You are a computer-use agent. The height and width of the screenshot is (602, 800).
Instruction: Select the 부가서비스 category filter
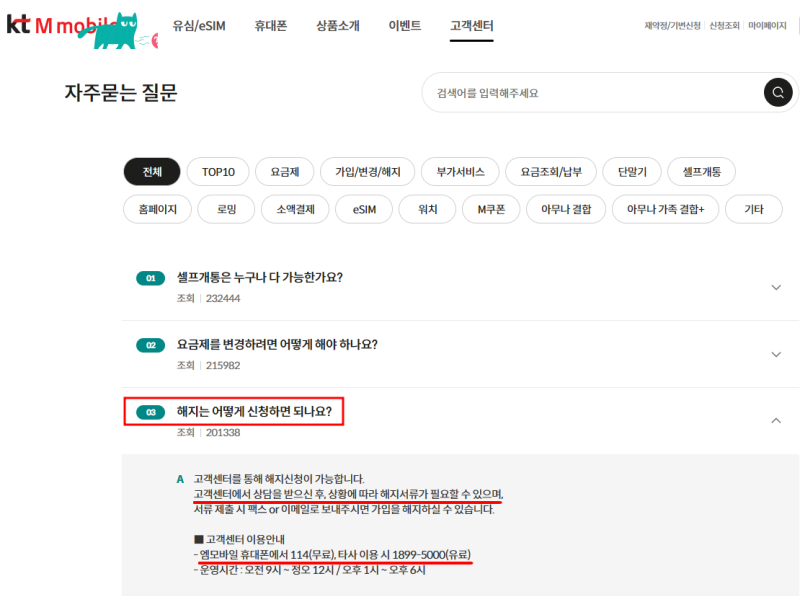tap(460, 172)
